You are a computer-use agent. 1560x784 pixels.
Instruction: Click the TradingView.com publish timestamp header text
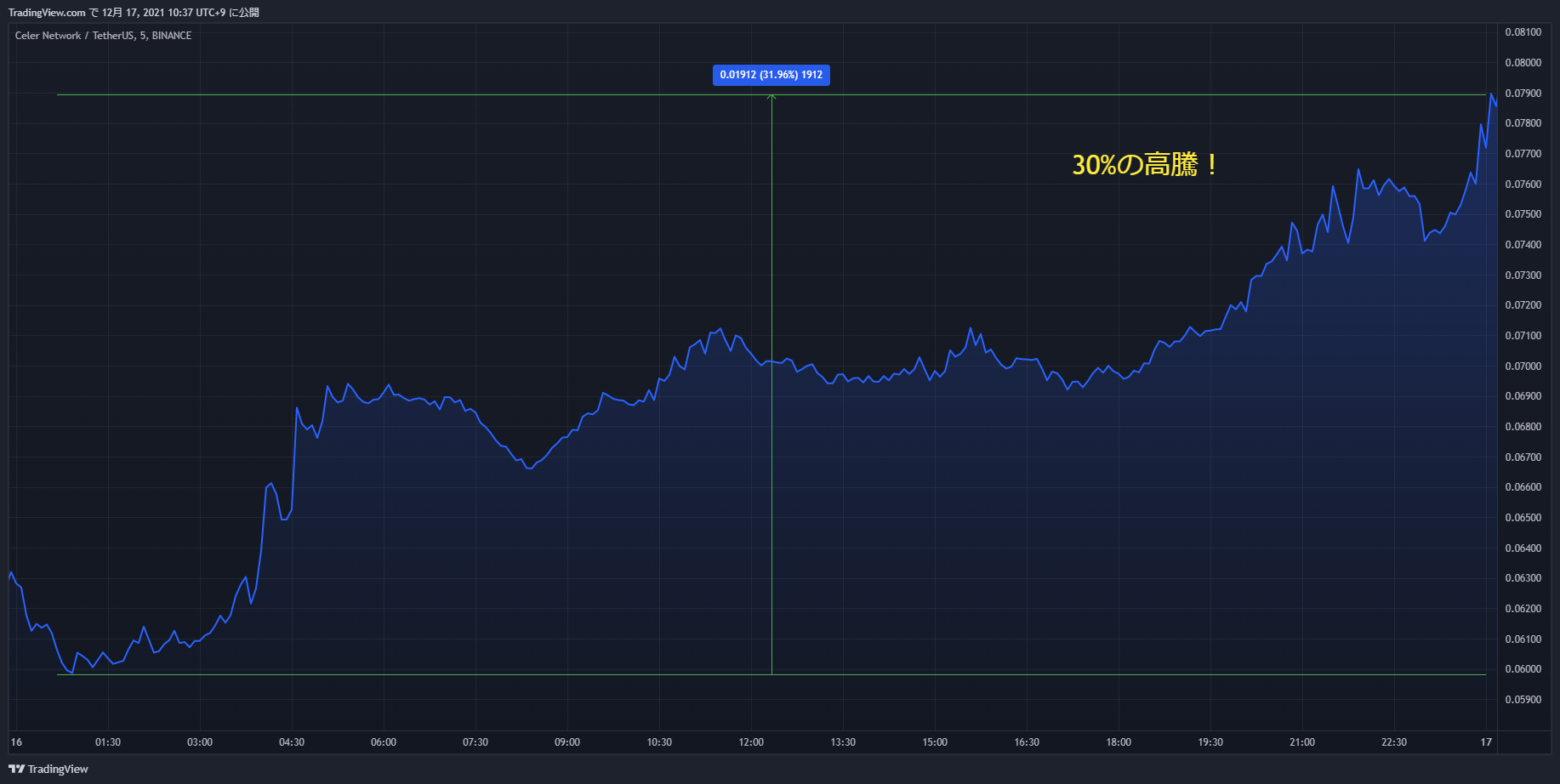(x=134, y=13)
